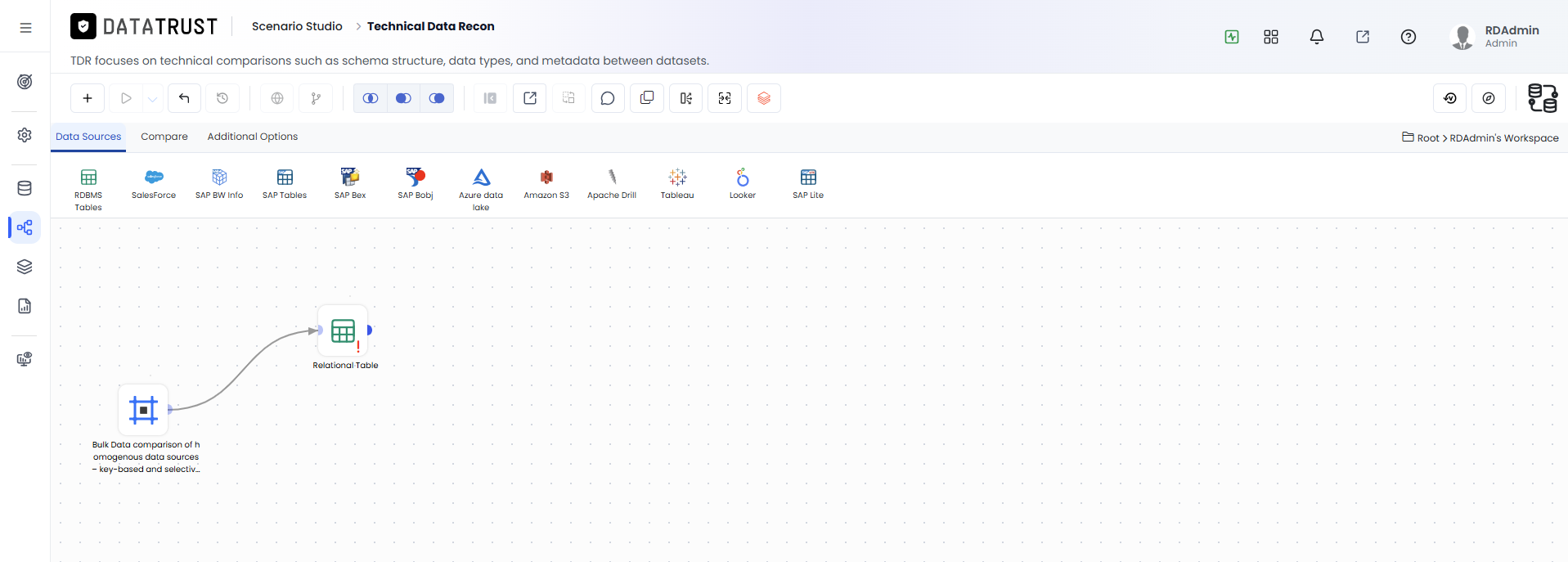Open database icon in sidebar
The image size is (1568, 562).
point(25,188)
